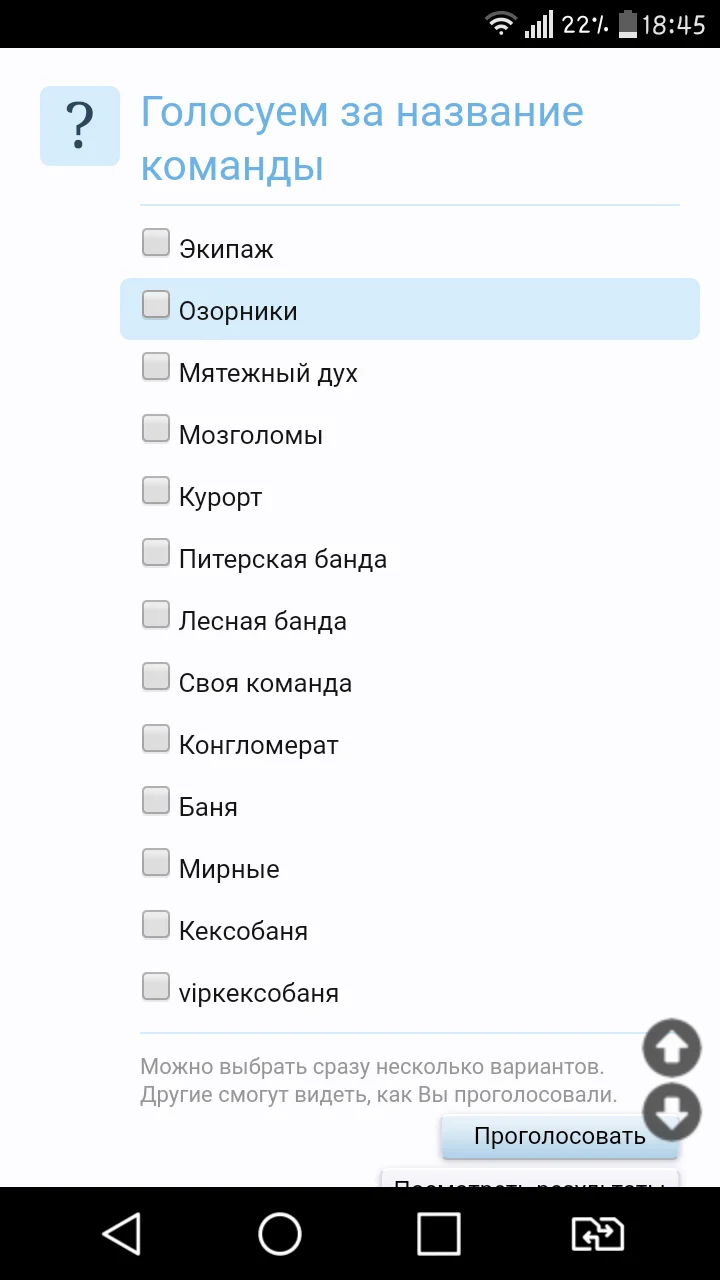This screenshot has width=720, height=1280.
Task: Tick the Кексобаня checkbox
Action: (x=156, y=924)
